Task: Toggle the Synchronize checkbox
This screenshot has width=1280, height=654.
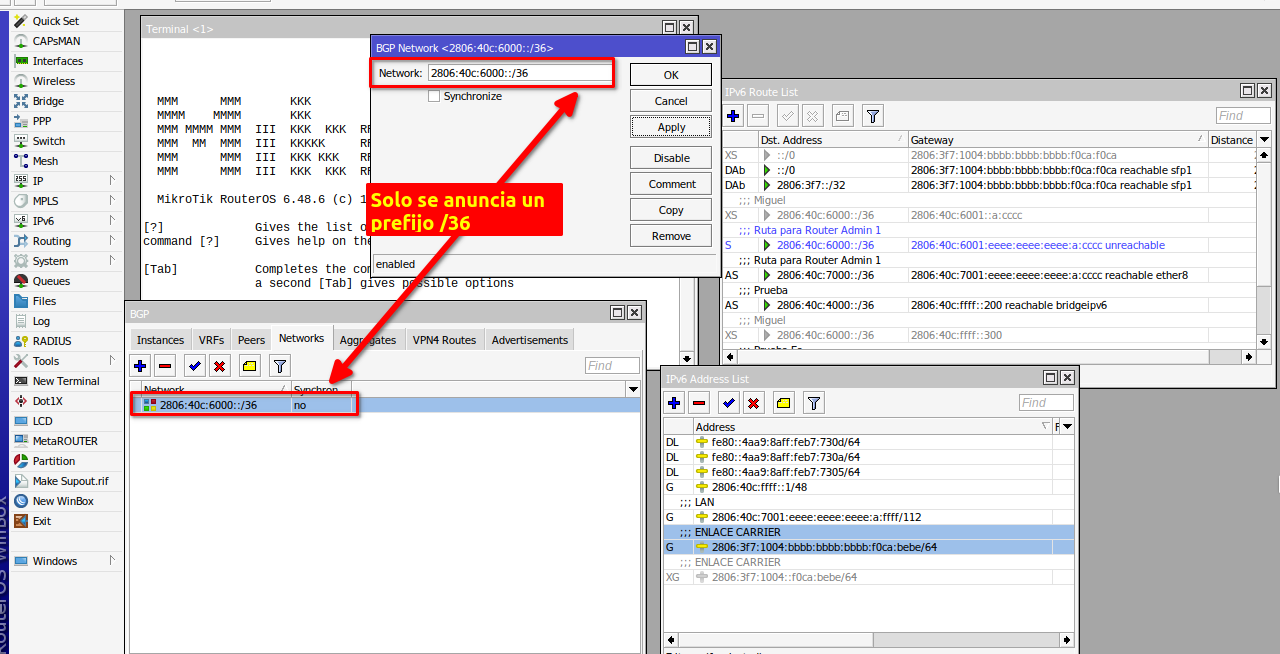Action: tap(434, 96)
